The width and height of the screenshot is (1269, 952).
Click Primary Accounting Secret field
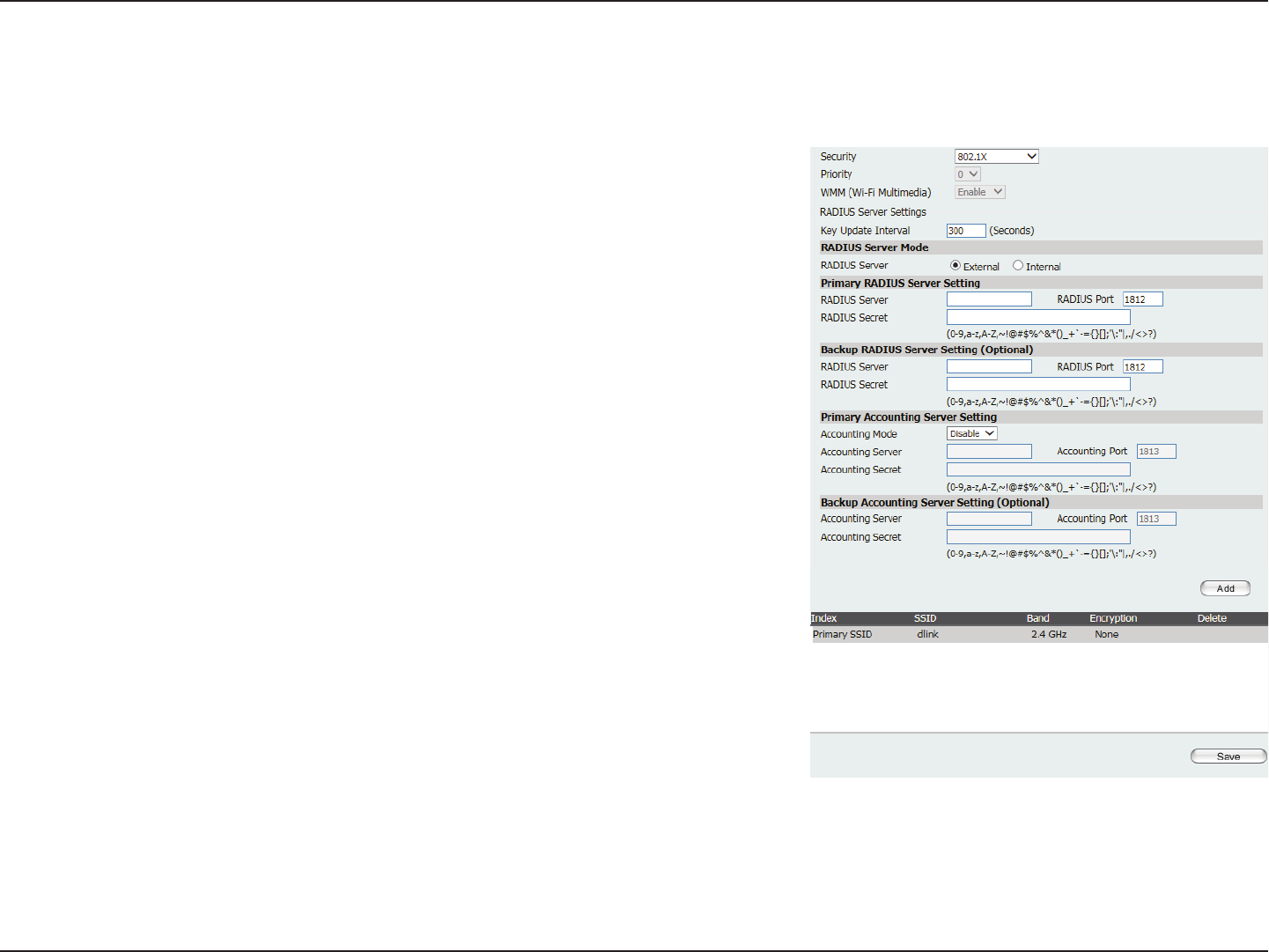coord(1038,469)
